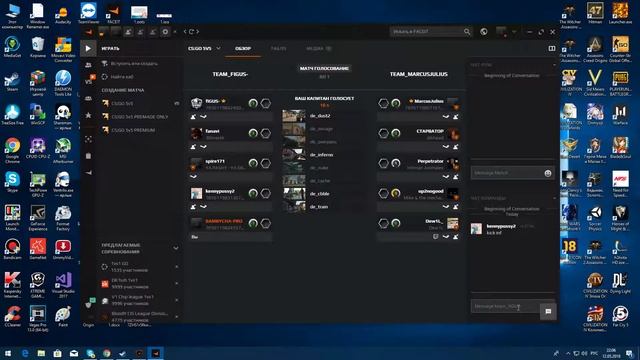Select CS:GO 5v5 PREMIUM entry
This screenshot has height=360, width=640.
coord(140,130)
